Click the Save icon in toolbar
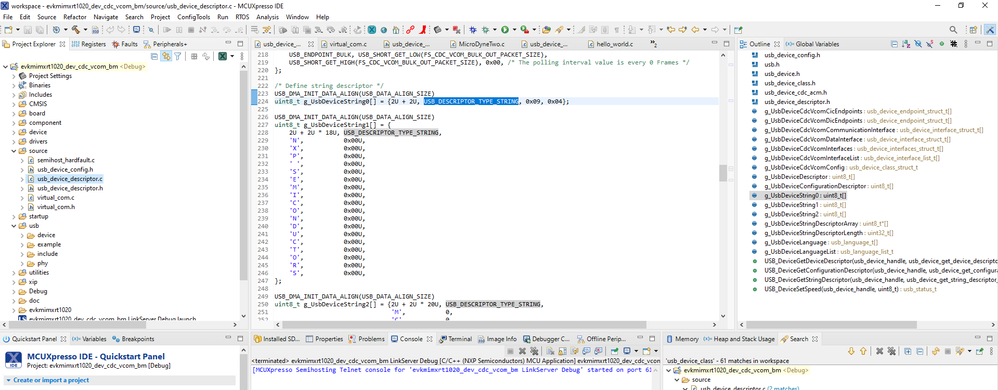Screen dimensions: 998x390 click(28, 29)
